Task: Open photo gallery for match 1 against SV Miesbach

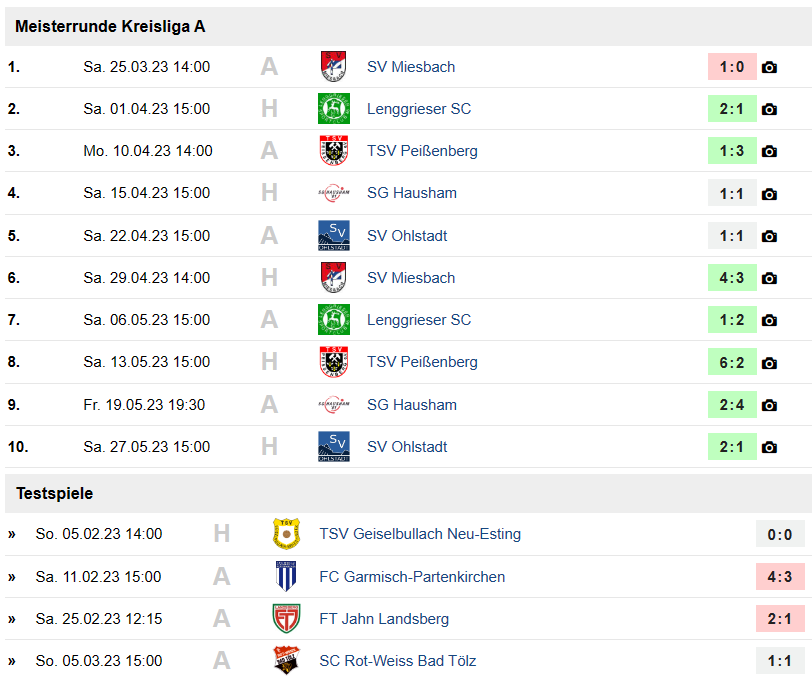Action: tap(769, 67)
